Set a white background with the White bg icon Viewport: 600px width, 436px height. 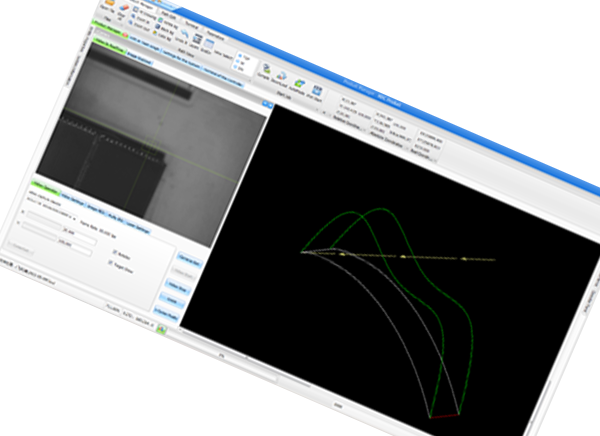[160, 20]
